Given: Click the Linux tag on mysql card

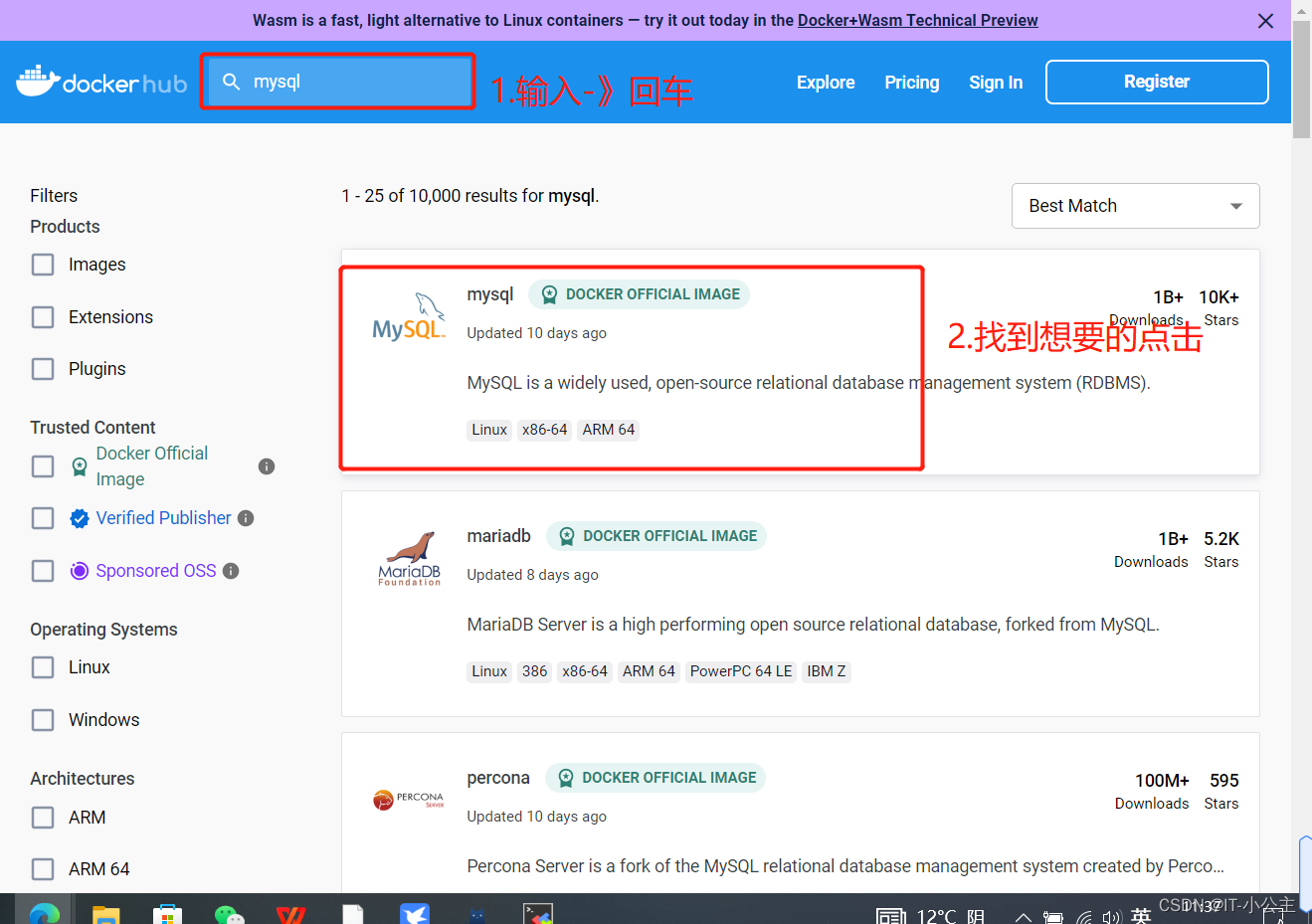Looking at the screenshot, I should tap(489, 430).
